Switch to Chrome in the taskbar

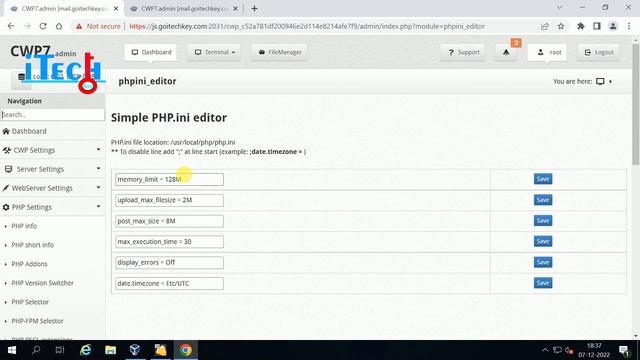pos(185,350)
